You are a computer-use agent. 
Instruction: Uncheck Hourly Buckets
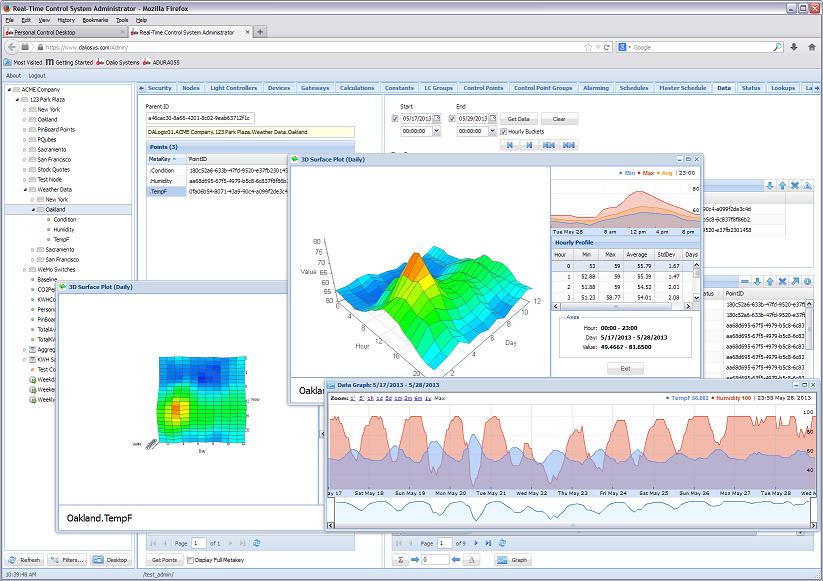[503, 132]
